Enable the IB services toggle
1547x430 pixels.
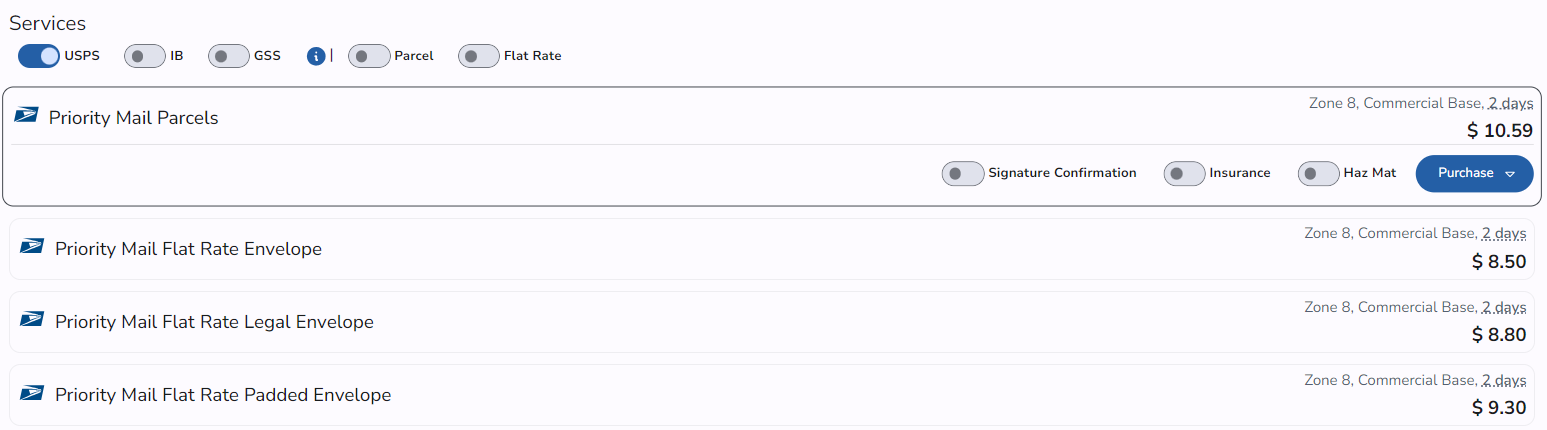pyautogui.click(x=144, y=56)
